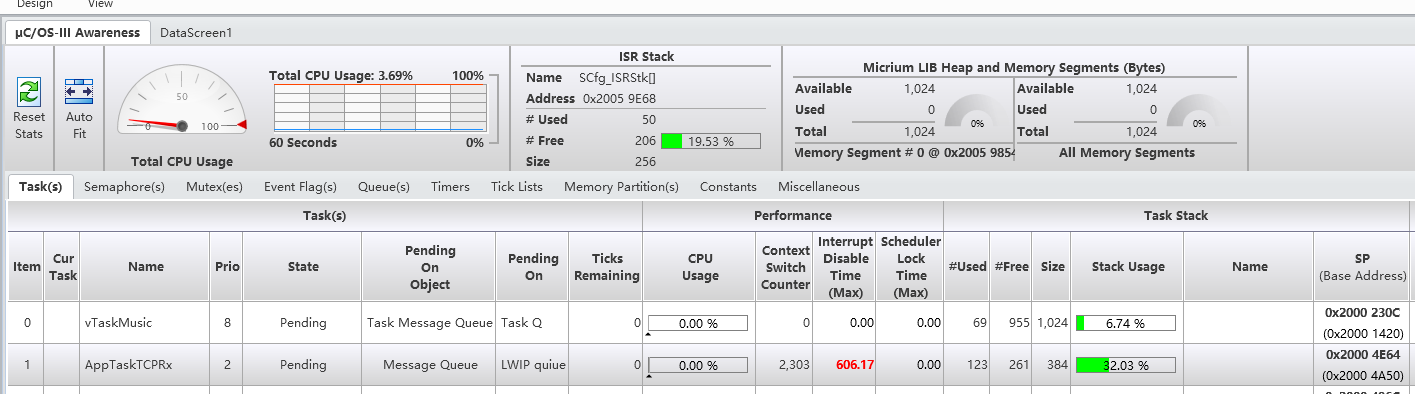Image resolution: width=1415 pixels, height=394 pixels.
Task: Click the Prio column header
Action: click(x=227, y=266)
